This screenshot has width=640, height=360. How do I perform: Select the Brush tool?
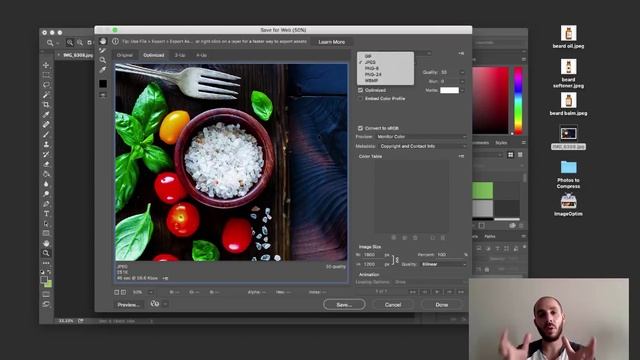tap(46, 134)
